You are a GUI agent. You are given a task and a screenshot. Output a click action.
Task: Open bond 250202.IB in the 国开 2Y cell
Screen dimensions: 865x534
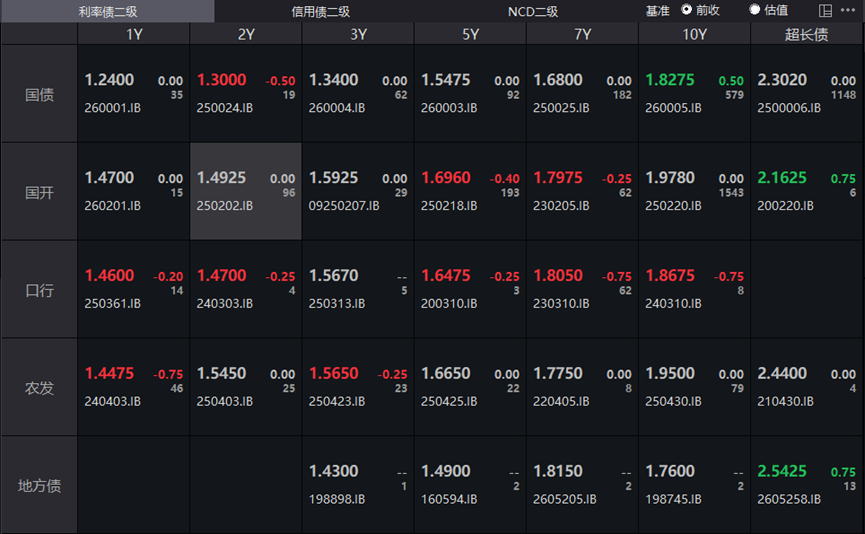pyautogui.click(x=246, y=191)
